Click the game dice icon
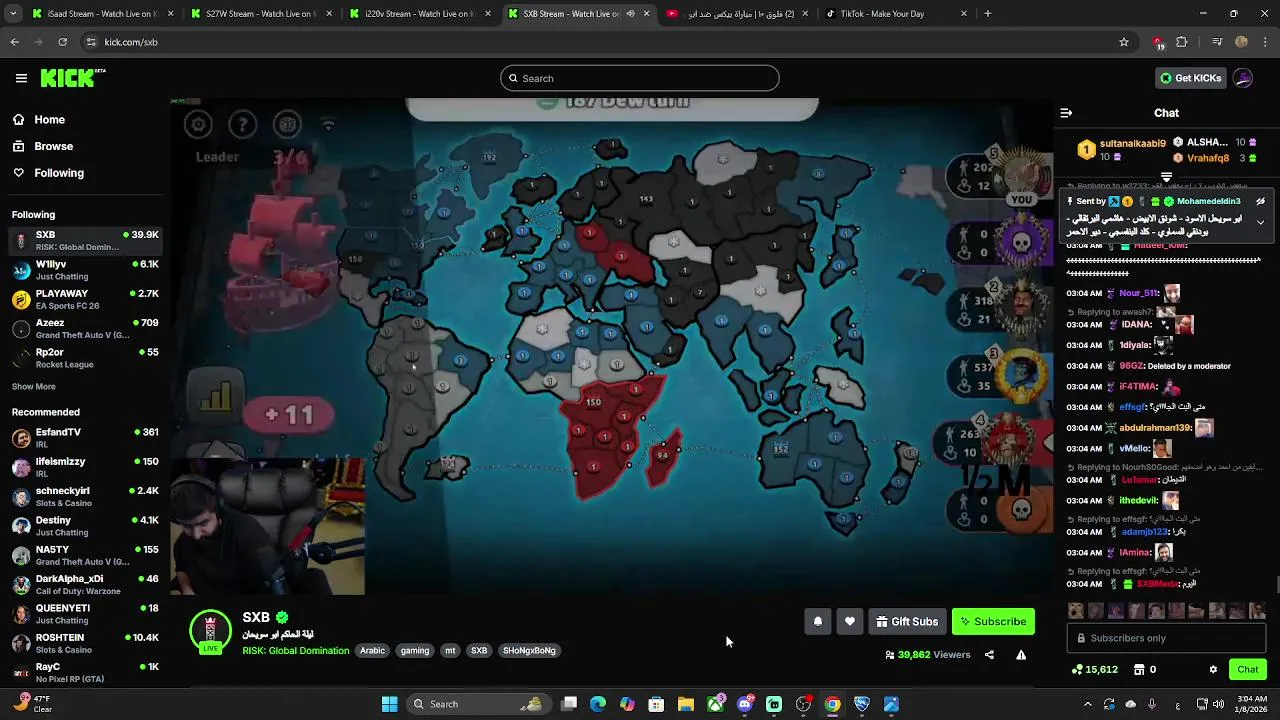 [x=287, y=124]
